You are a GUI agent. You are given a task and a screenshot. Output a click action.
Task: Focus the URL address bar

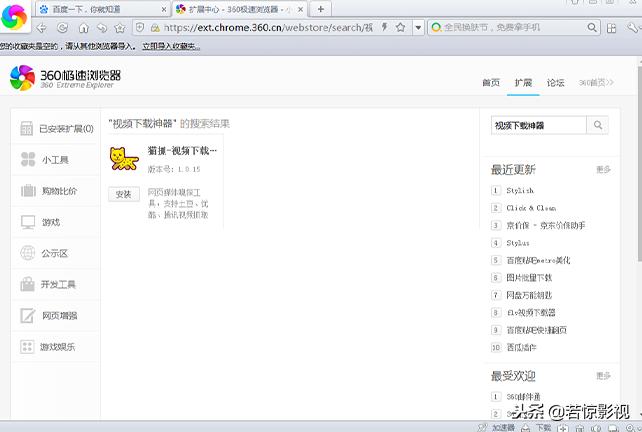pyautogui.click(x=268, y=27)
